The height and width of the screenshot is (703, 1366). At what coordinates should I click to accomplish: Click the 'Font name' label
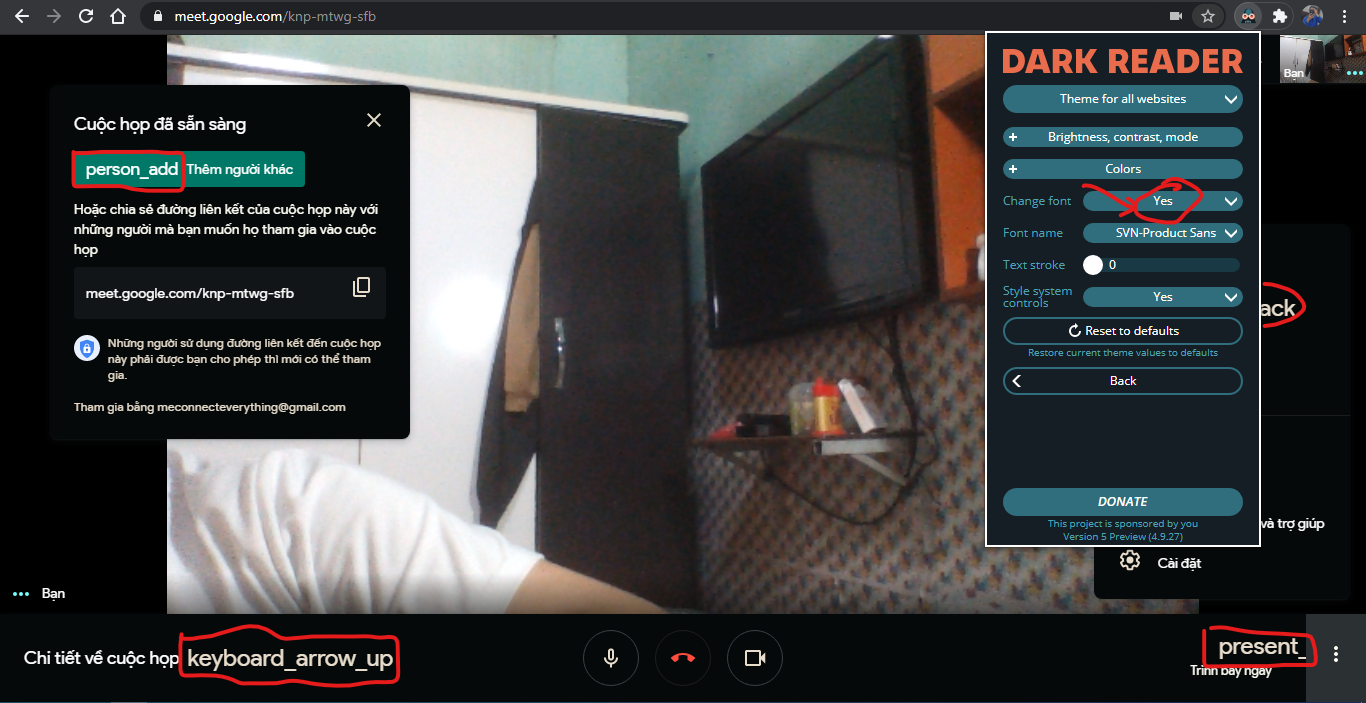[1033, 233]
